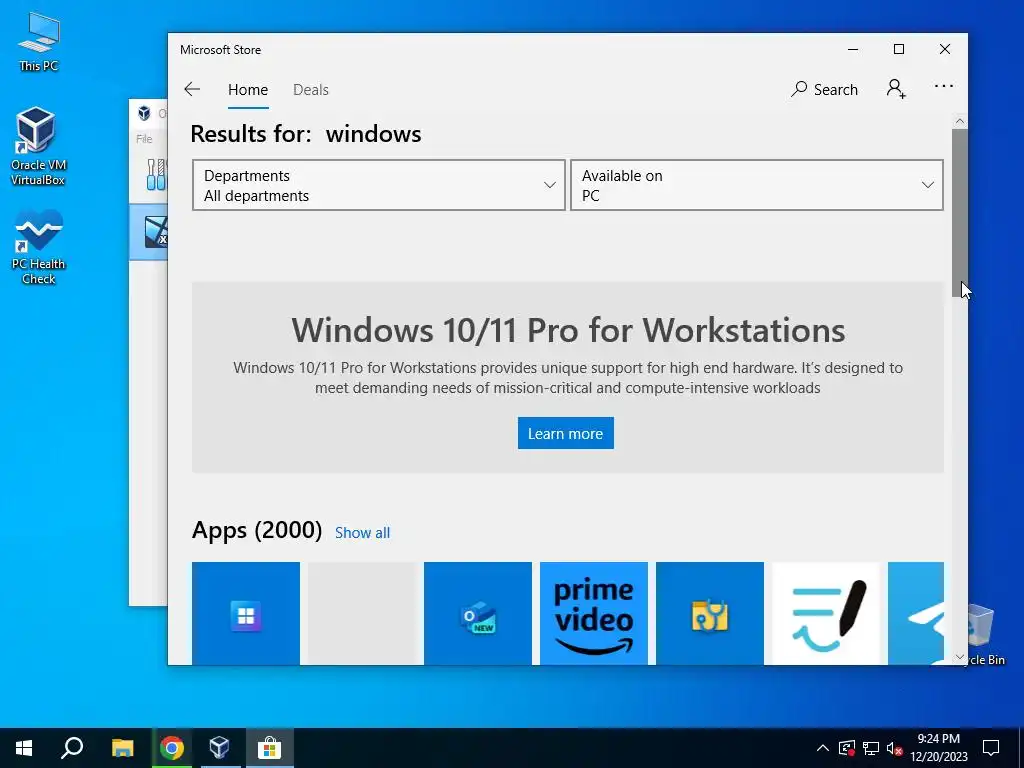Click the scrollbar down arrow
This screenshot has width=1024, height=768.
959,657
